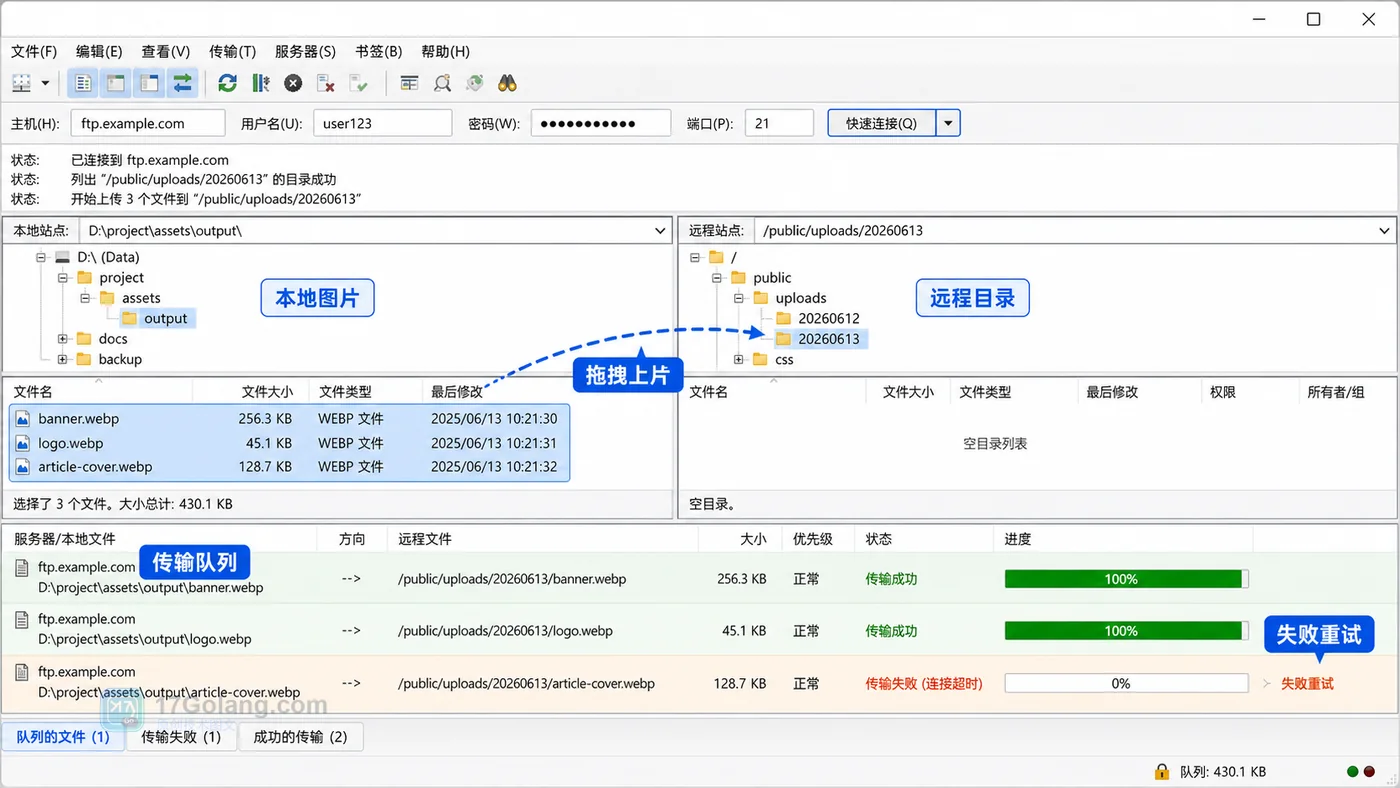This screenshot has height=788, width=1400.
Task: Collapse the D:\ (Data) drive node
Action: tap(41, 257)
